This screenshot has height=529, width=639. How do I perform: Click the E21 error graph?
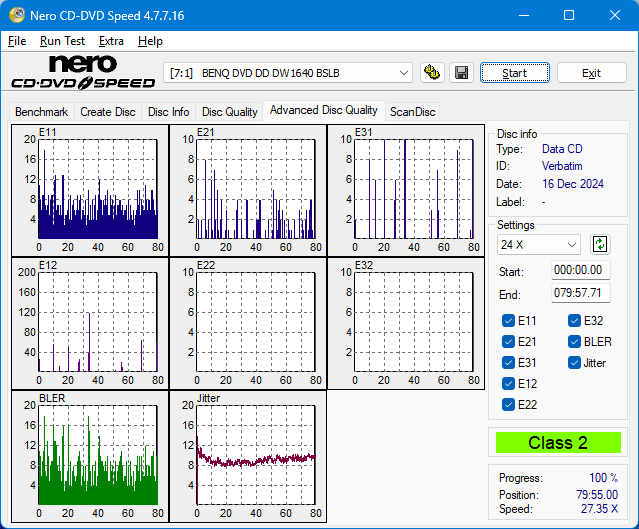(x=248, y=190)
